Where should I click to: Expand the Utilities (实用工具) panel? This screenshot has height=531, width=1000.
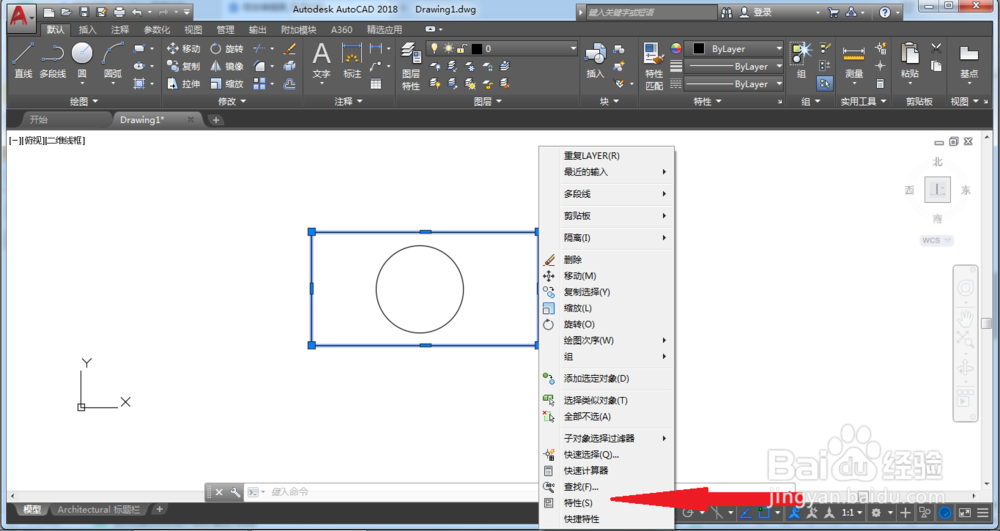864,101
